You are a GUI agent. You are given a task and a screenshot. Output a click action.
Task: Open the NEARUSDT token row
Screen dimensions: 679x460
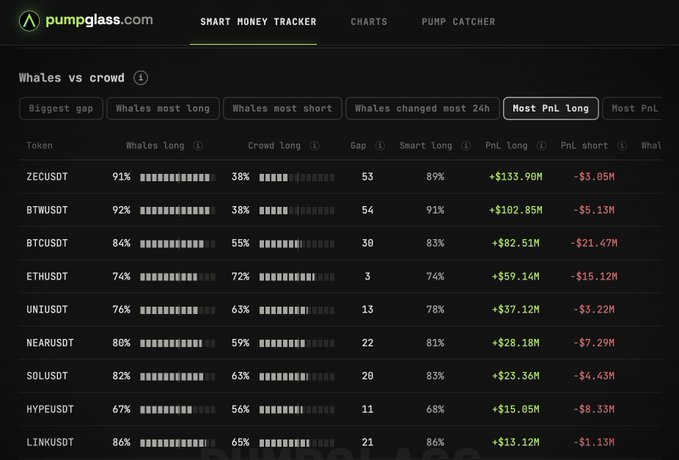tap(340, 343)
